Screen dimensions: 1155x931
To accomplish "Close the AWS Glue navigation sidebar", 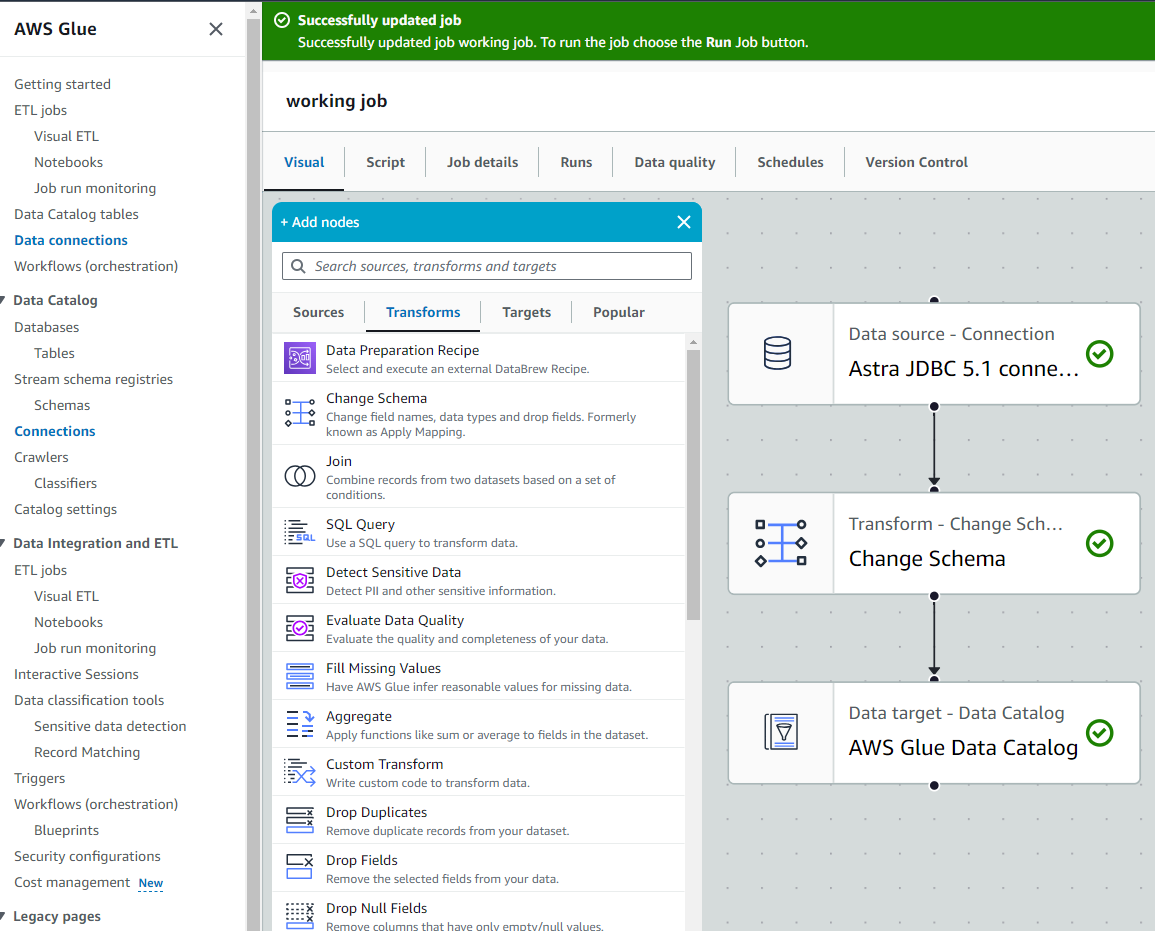I will (216, 29).
